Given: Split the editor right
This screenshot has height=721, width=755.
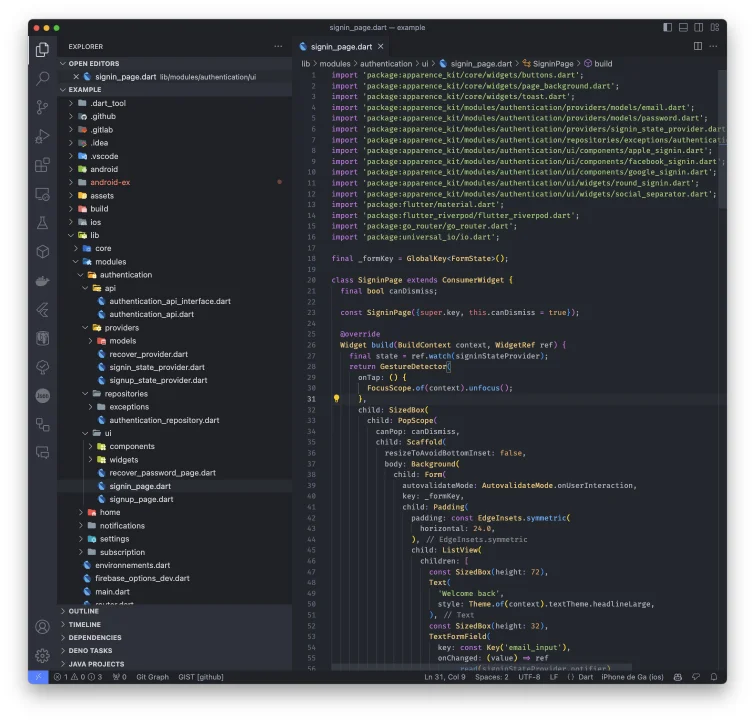Looking at the screenshot, I should pyautogui.click(x=697, y=46).
